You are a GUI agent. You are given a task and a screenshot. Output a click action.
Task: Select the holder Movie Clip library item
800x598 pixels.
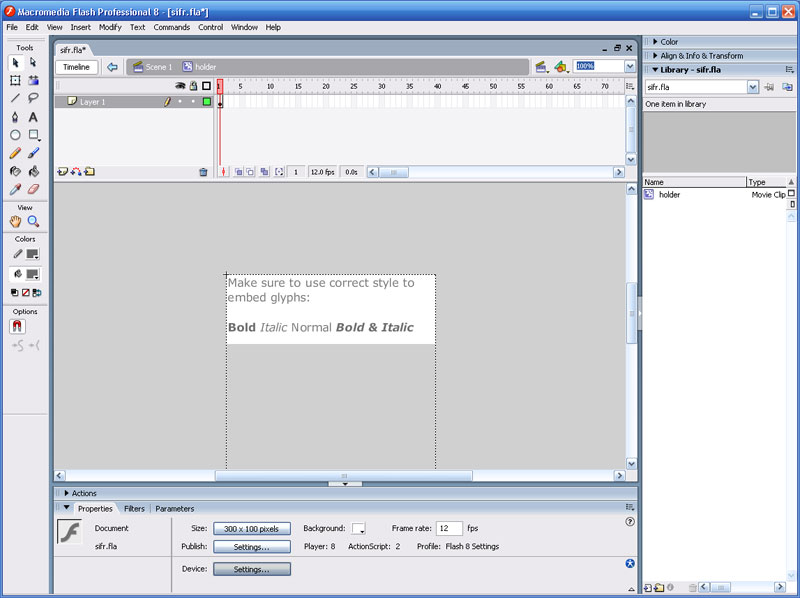tap(714, 194)
